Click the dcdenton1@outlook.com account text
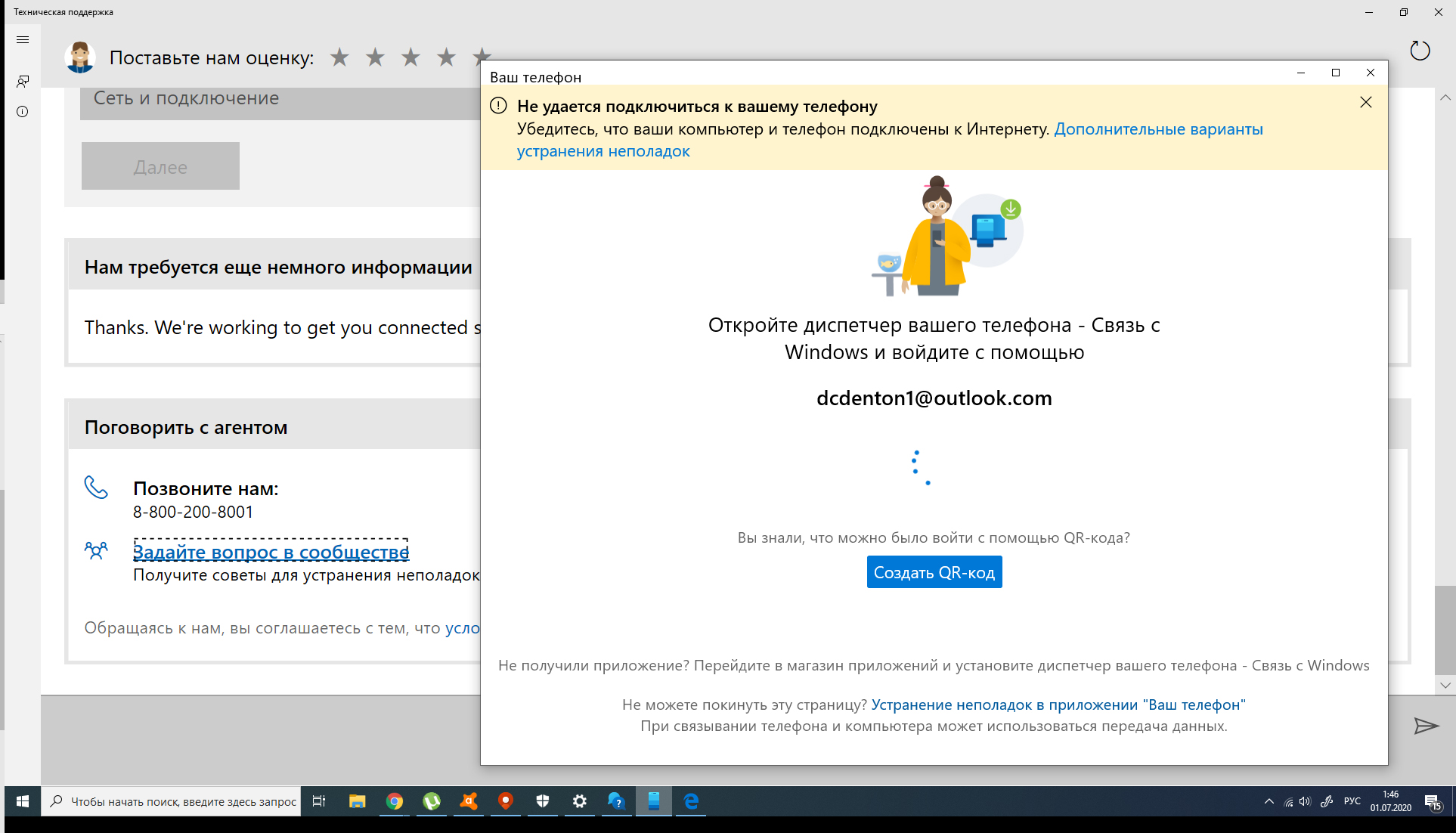The image size is (1456, 833). pyautogui.click(x=934, y=398)
